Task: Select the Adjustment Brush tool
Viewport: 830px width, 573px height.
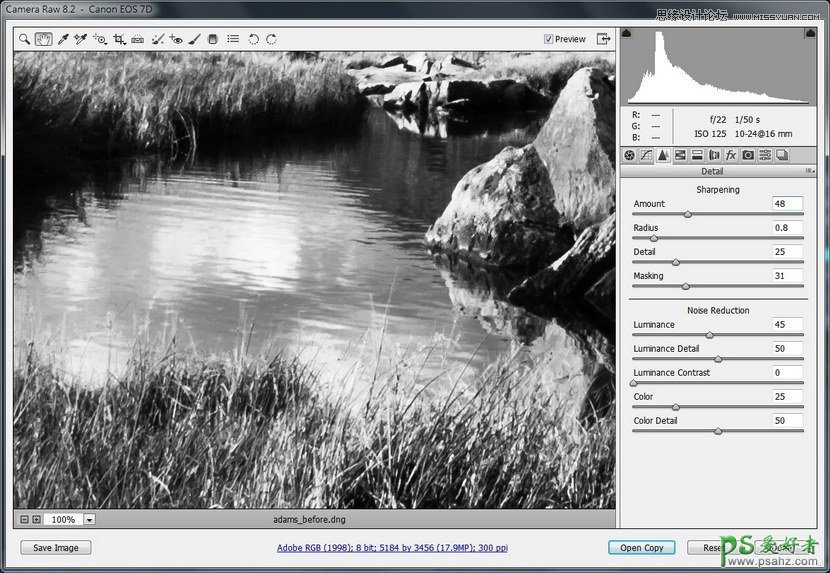Action: pos(194,40)
